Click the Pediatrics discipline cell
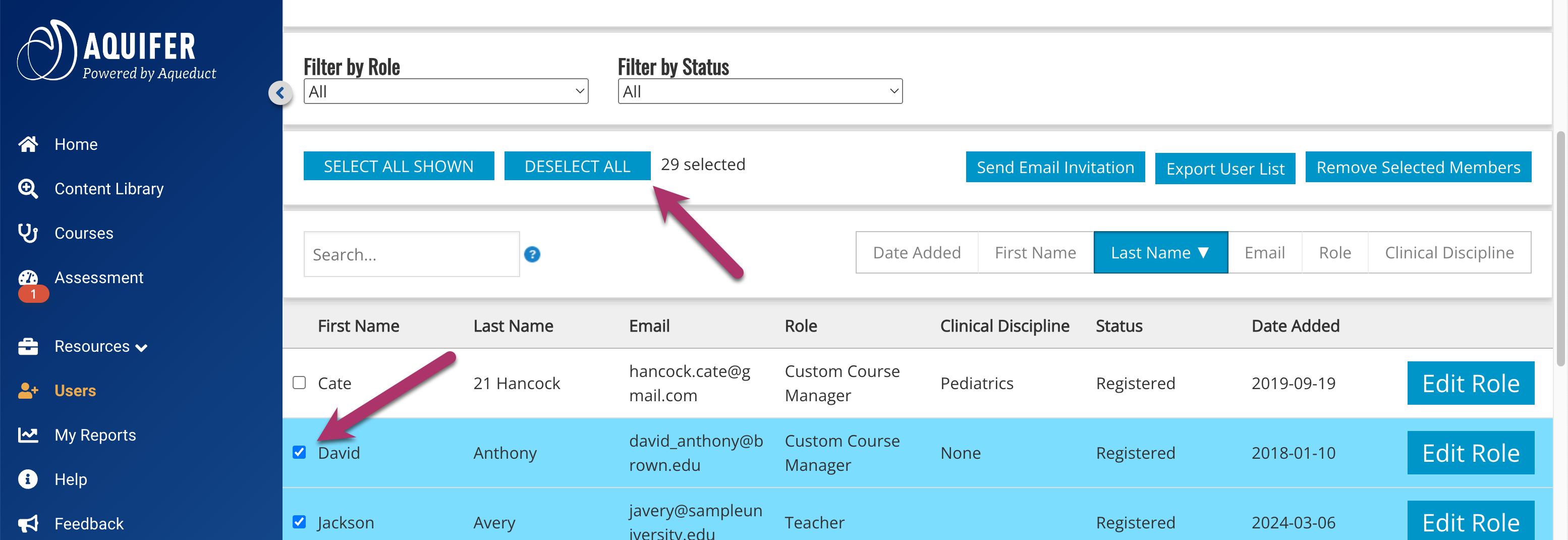1568x540 pixels. point(977,384)
